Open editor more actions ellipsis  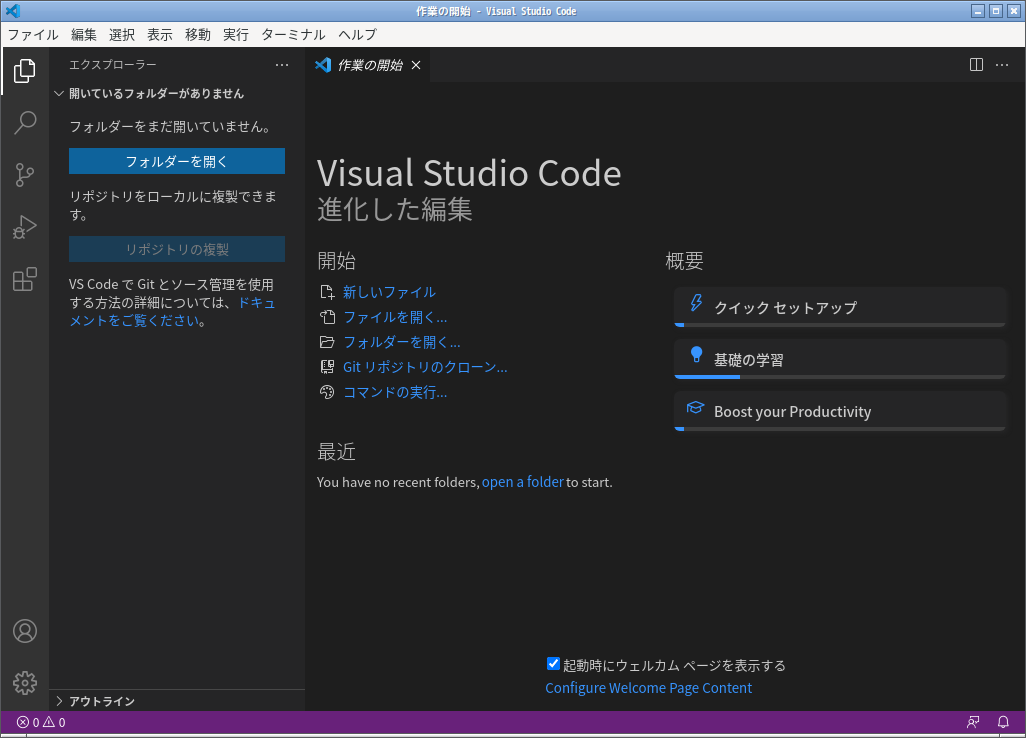(x=1002, y=65)
